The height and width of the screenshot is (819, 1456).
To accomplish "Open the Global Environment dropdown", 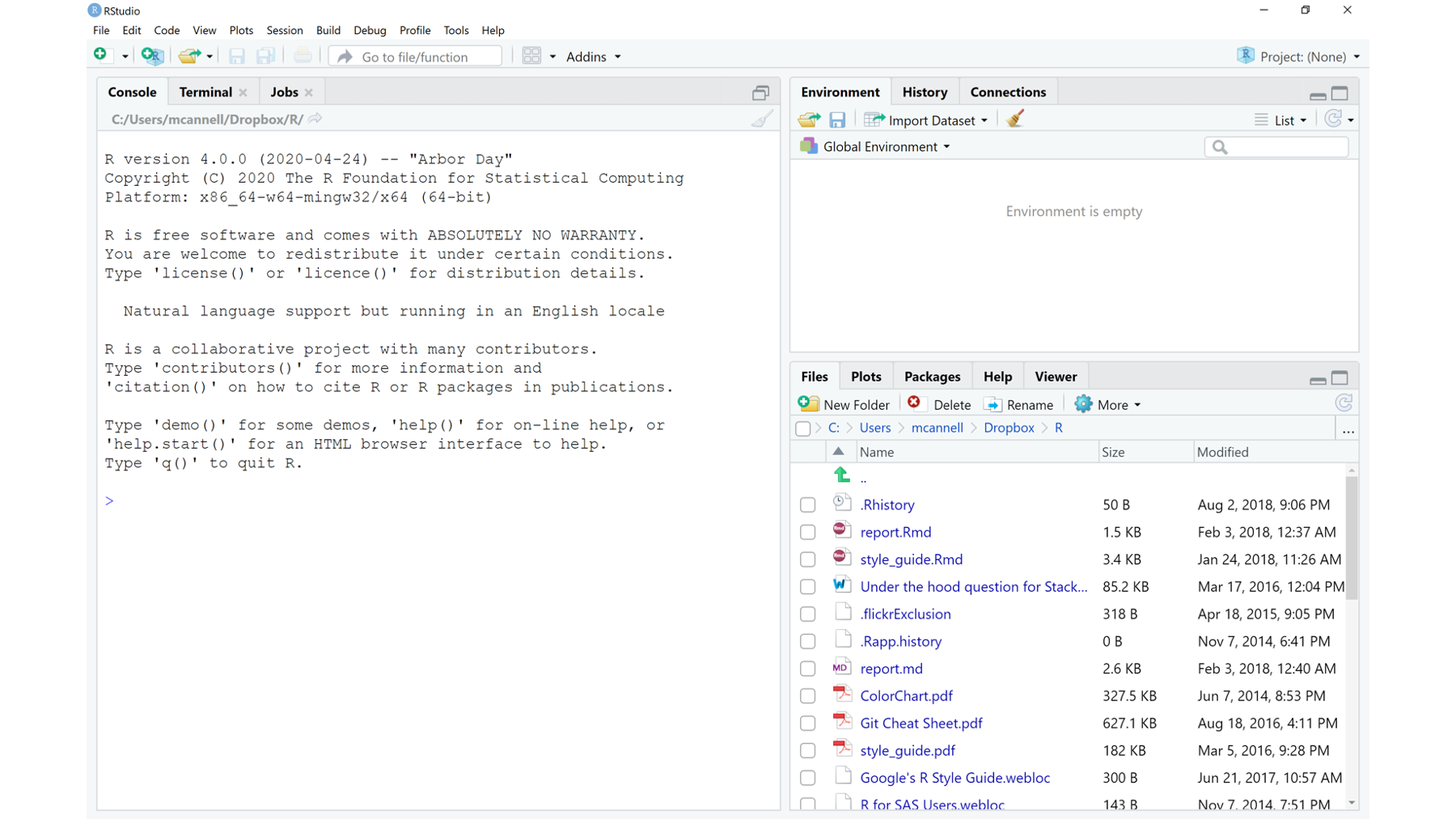I will (875, 146).
